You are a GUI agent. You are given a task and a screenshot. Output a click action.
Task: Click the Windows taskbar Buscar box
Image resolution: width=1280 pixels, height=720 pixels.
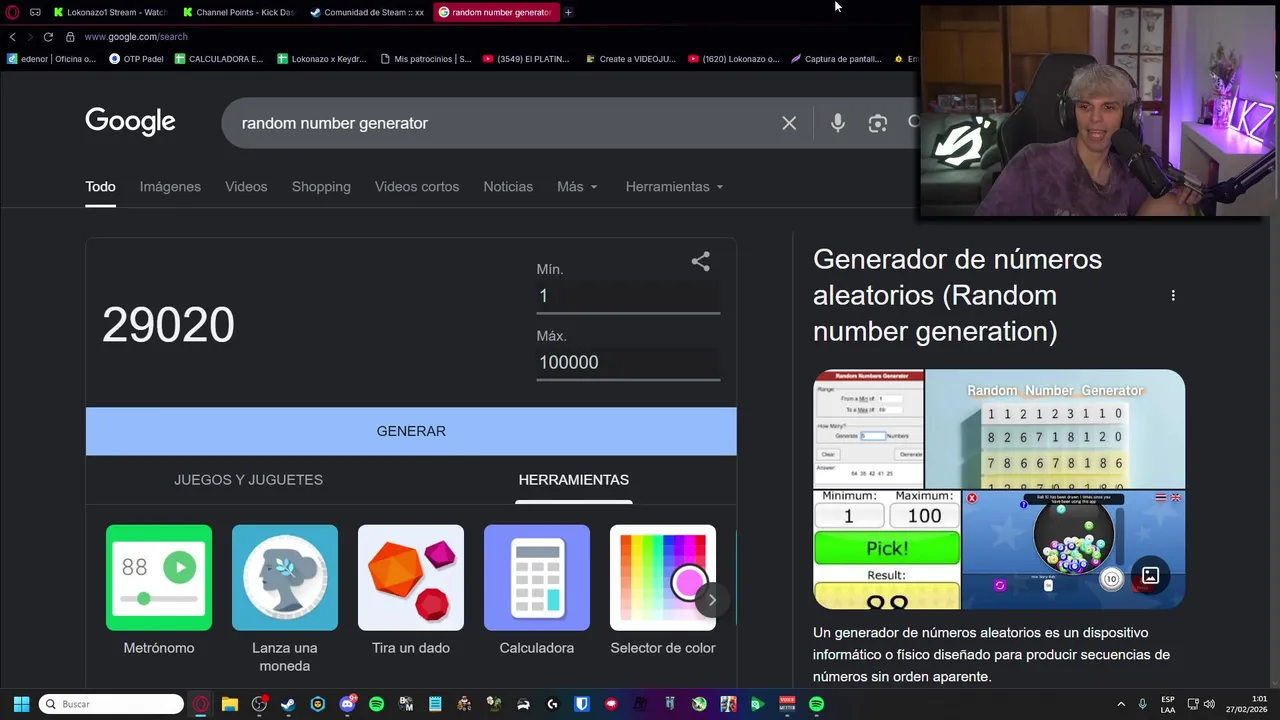(x=111, y=704)
